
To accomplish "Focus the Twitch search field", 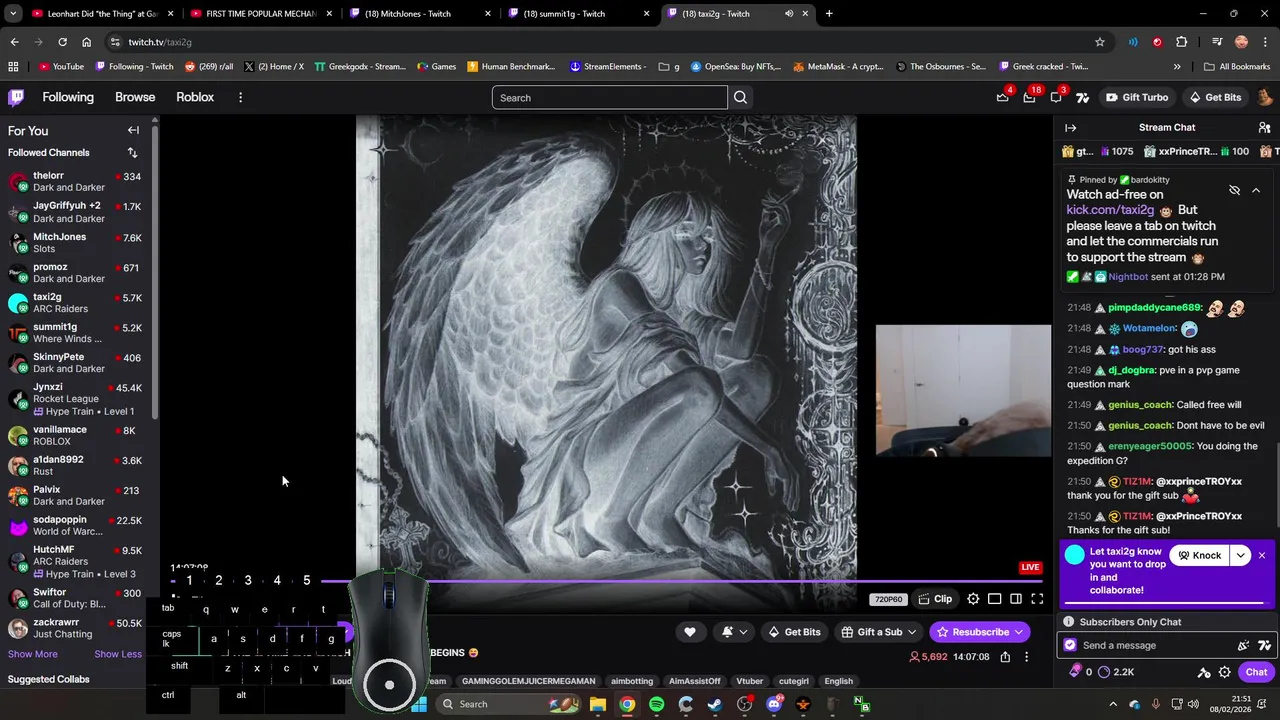I will [x=609, y=97].
